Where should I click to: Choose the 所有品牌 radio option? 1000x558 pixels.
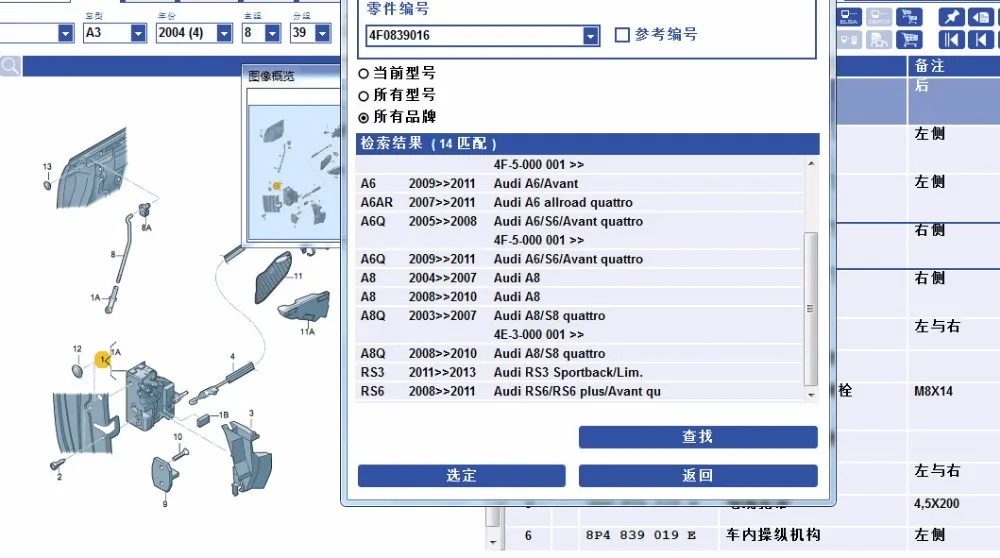(364, 118)
